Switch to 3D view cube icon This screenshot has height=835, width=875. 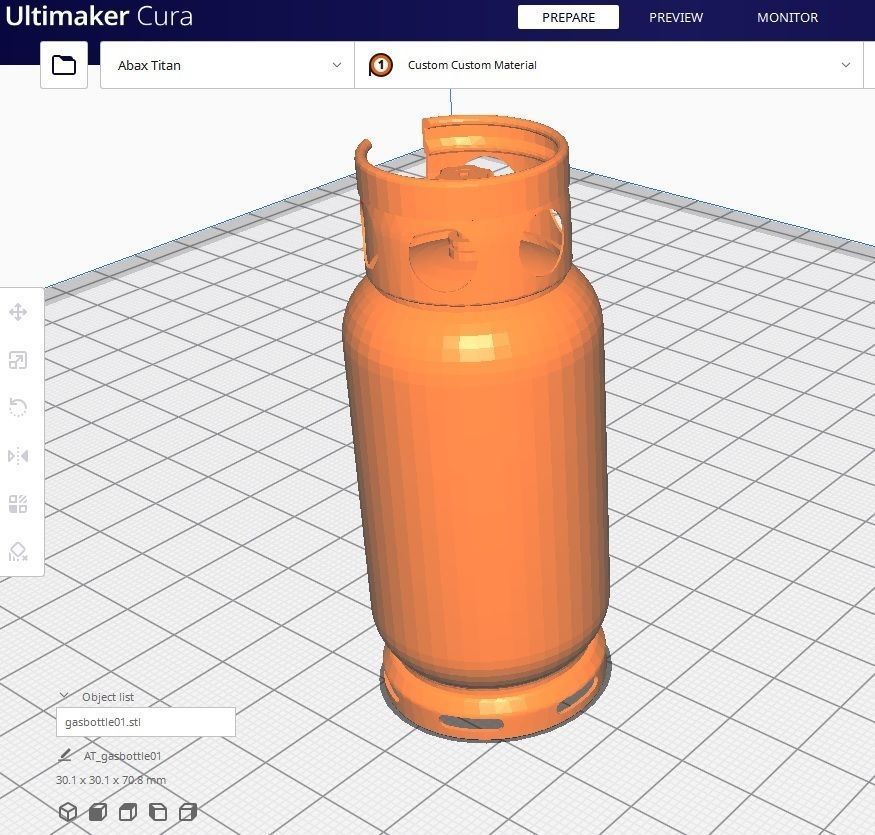coord(68,812)
